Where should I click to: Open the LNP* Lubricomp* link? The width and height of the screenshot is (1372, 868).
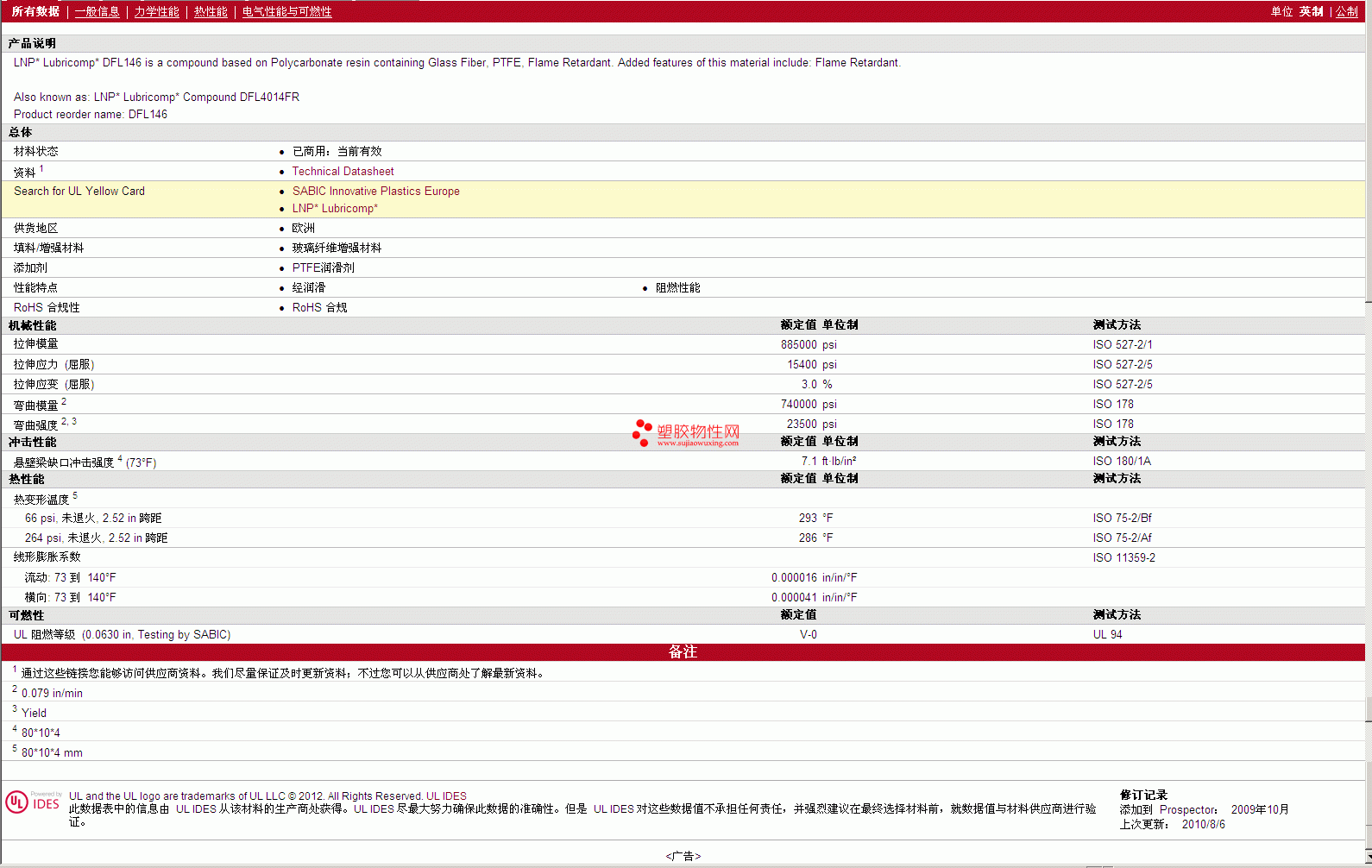point(335,208)
